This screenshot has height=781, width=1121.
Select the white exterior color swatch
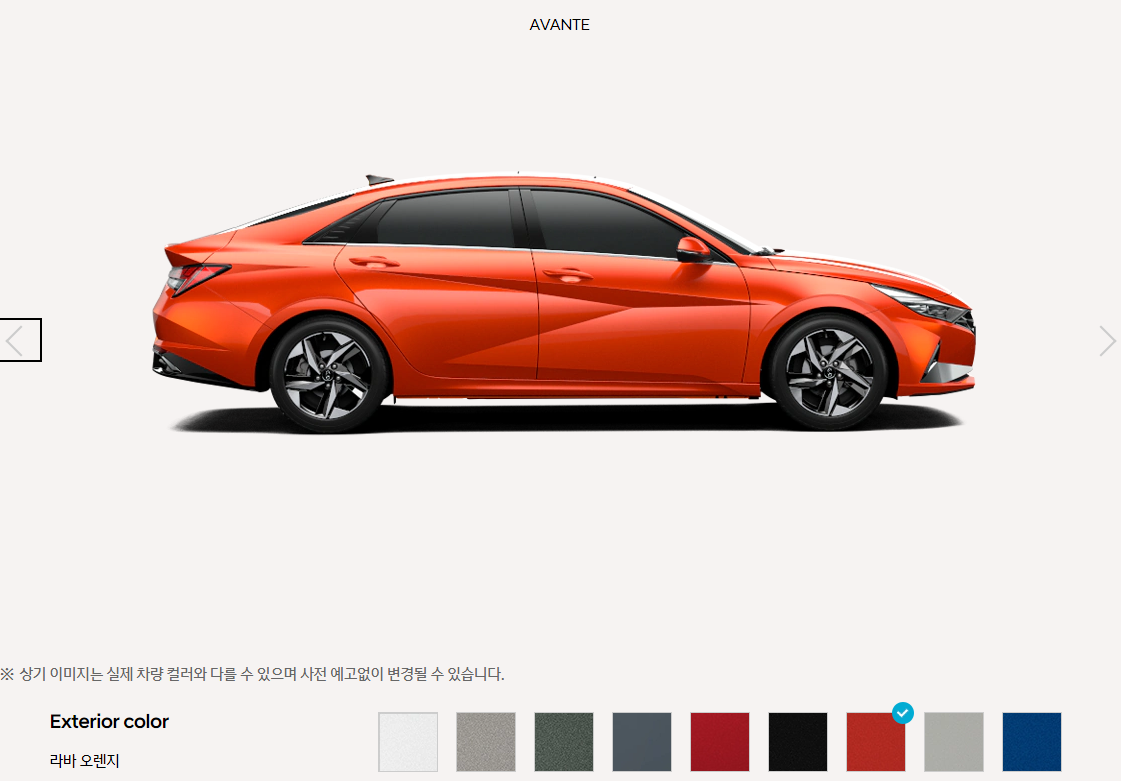tap(408, 742)
